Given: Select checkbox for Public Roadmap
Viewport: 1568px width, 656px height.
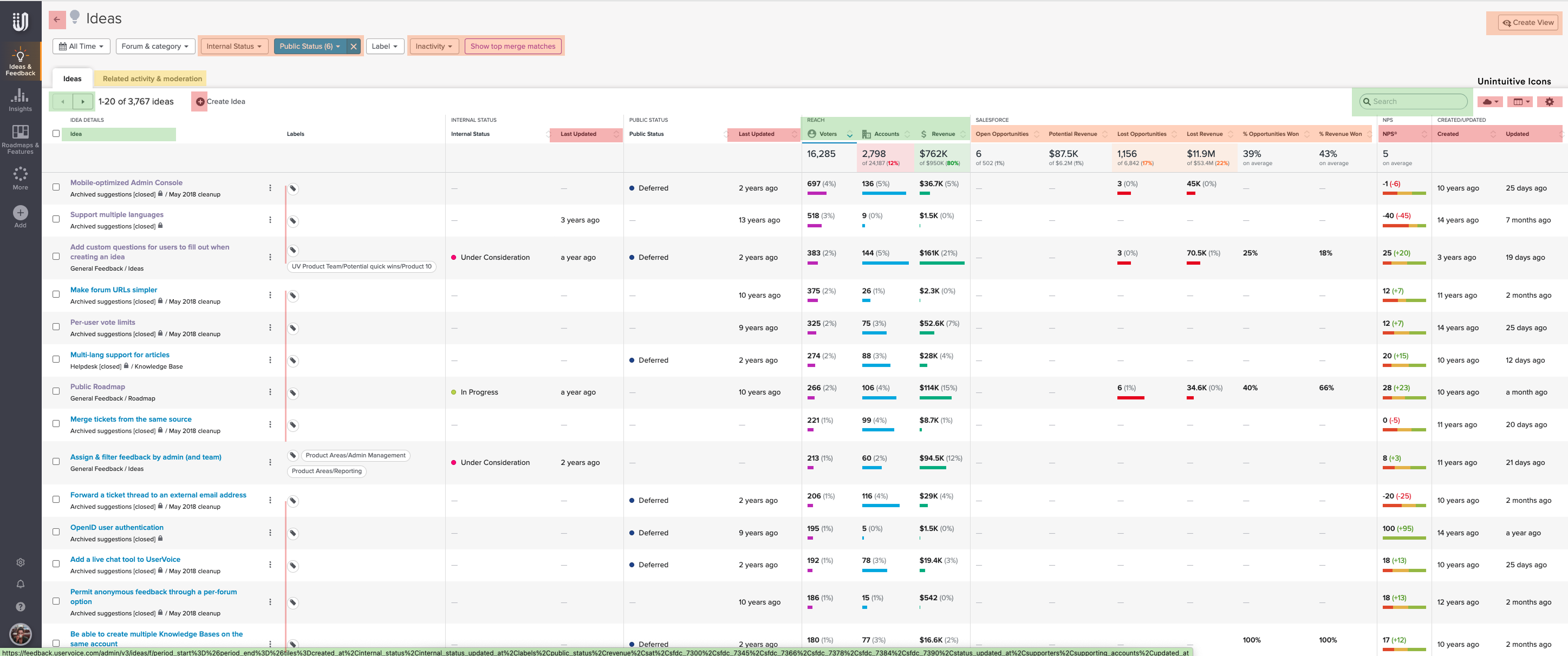Looking at the screenshot, I should coord(56,391).
